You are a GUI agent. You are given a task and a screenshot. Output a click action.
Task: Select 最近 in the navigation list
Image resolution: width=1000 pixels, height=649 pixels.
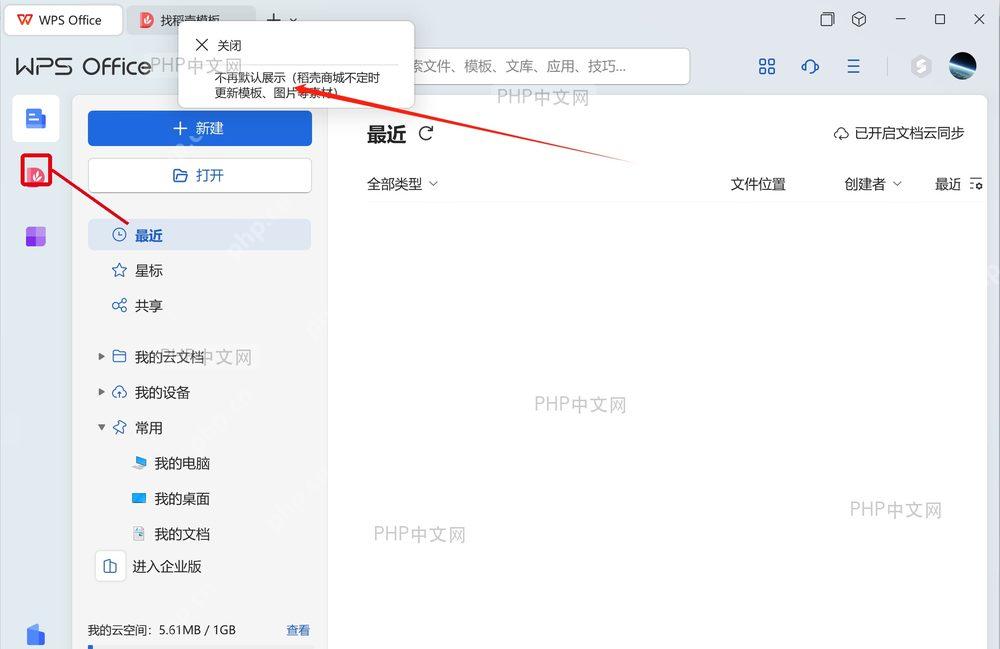pyautogui.click(x=200, y=235)
